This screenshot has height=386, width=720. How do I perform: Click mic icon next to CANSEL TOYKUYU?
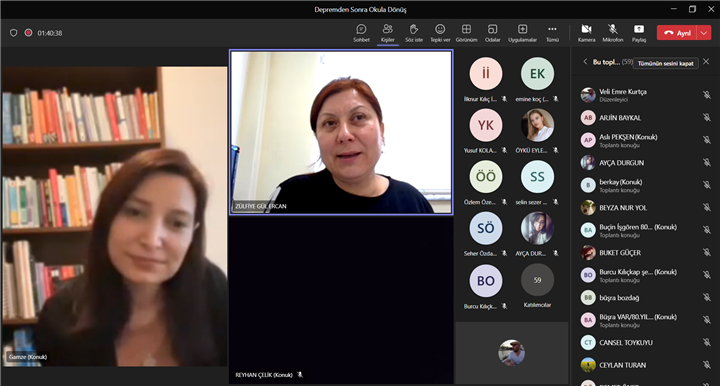coord(706,342)
